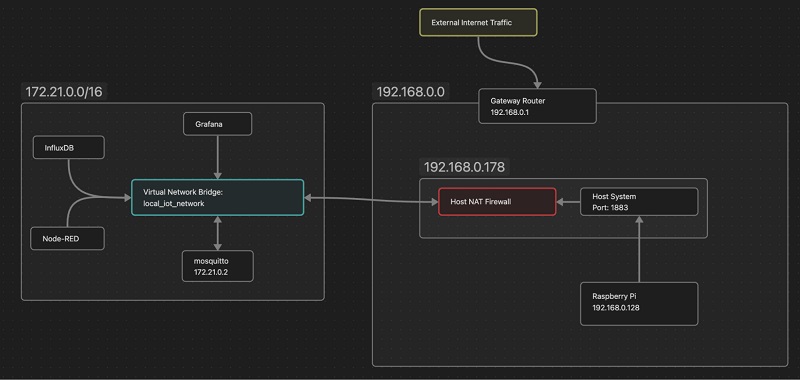Click the text Port: 1883
Screen dimensions: 800x380
tap(610, 208)
